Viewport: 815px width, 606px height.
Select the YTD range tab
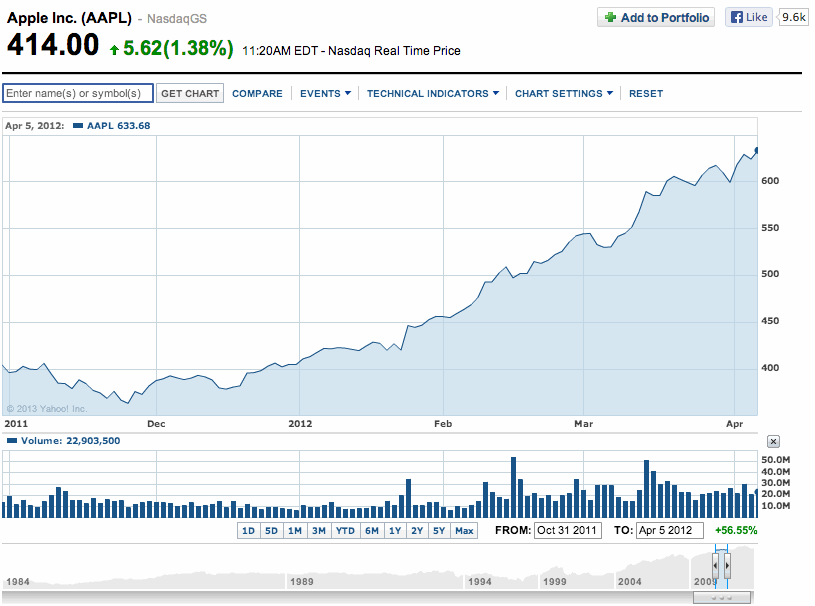[x=345, y=531]
